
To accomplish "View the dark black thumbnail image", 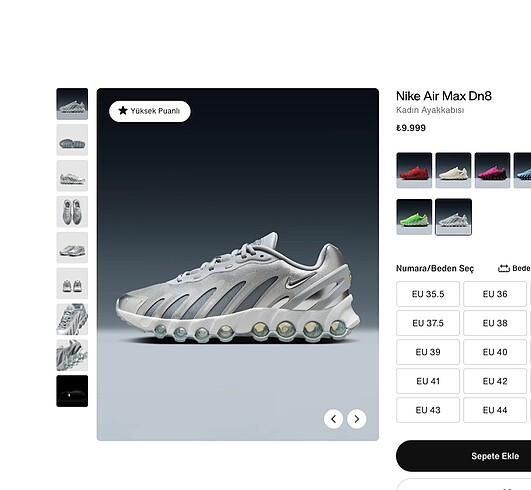I will click(72, 391).
